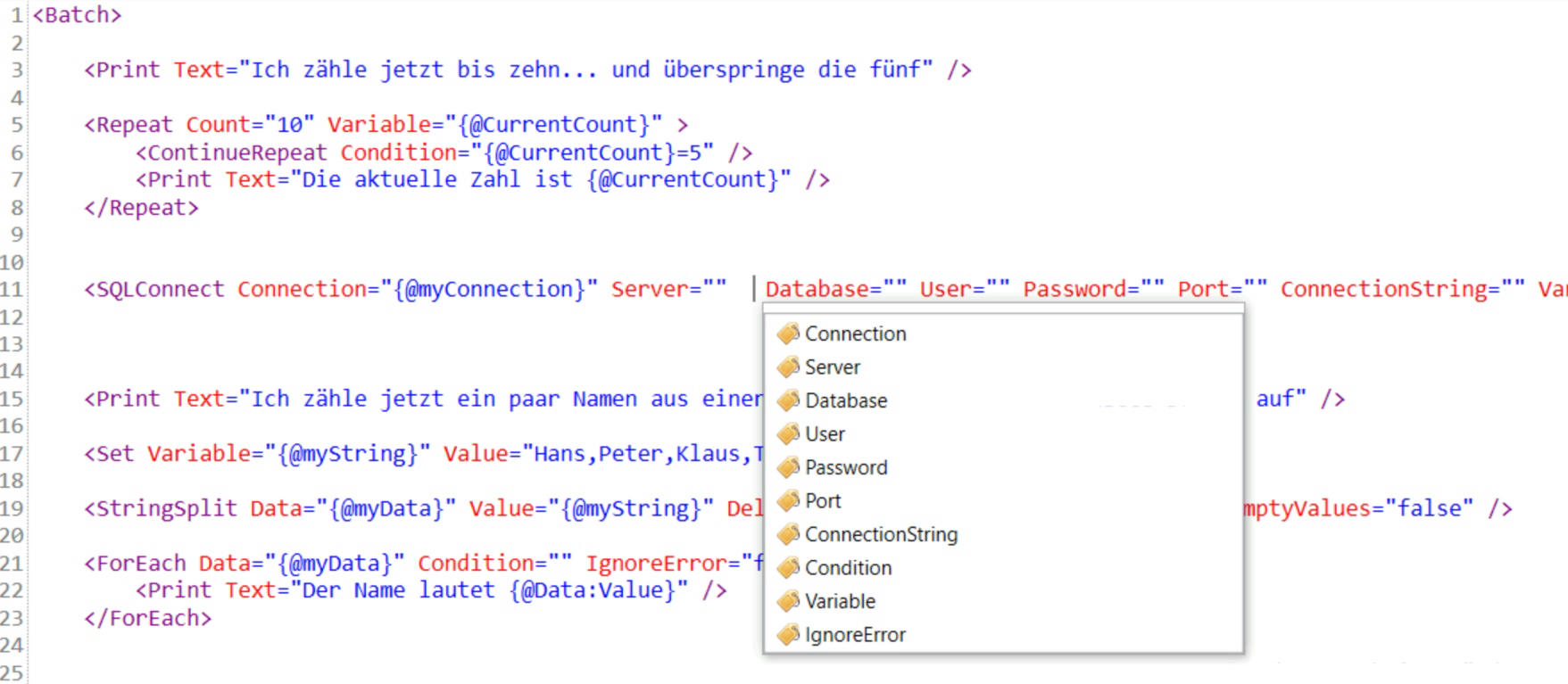The width and height of the screenshot is (1568, 684).
Task: Select Condition from autocomplete list
Action: coord(848,568)
